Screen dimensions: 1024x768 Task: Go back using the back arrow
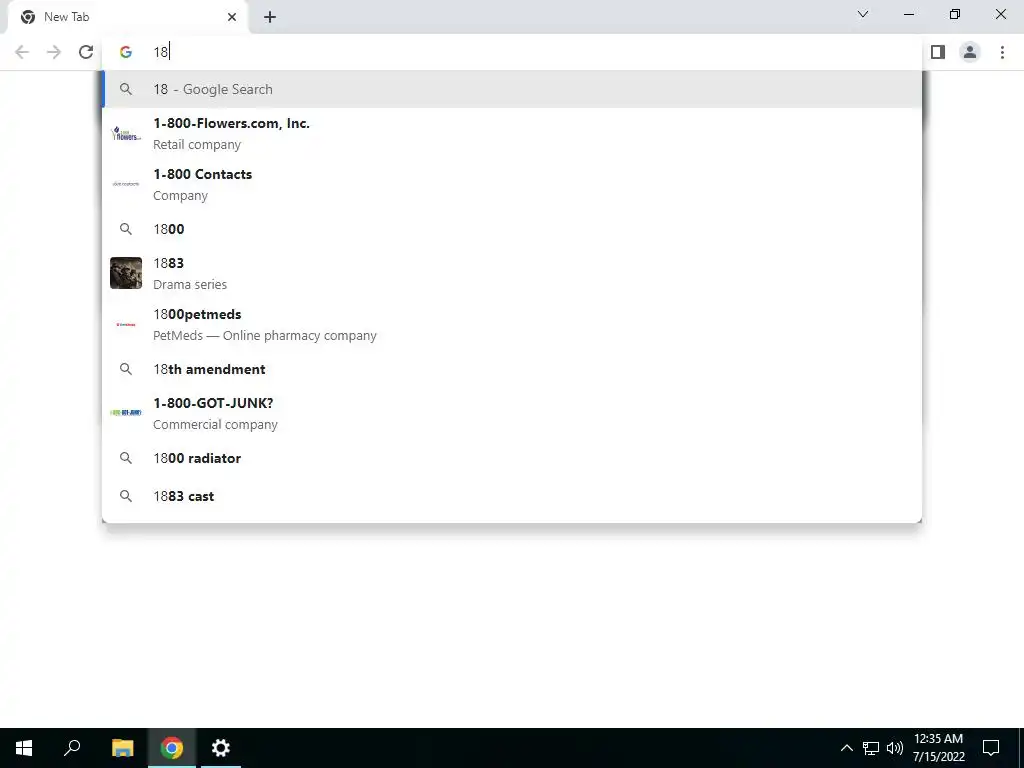22,52
